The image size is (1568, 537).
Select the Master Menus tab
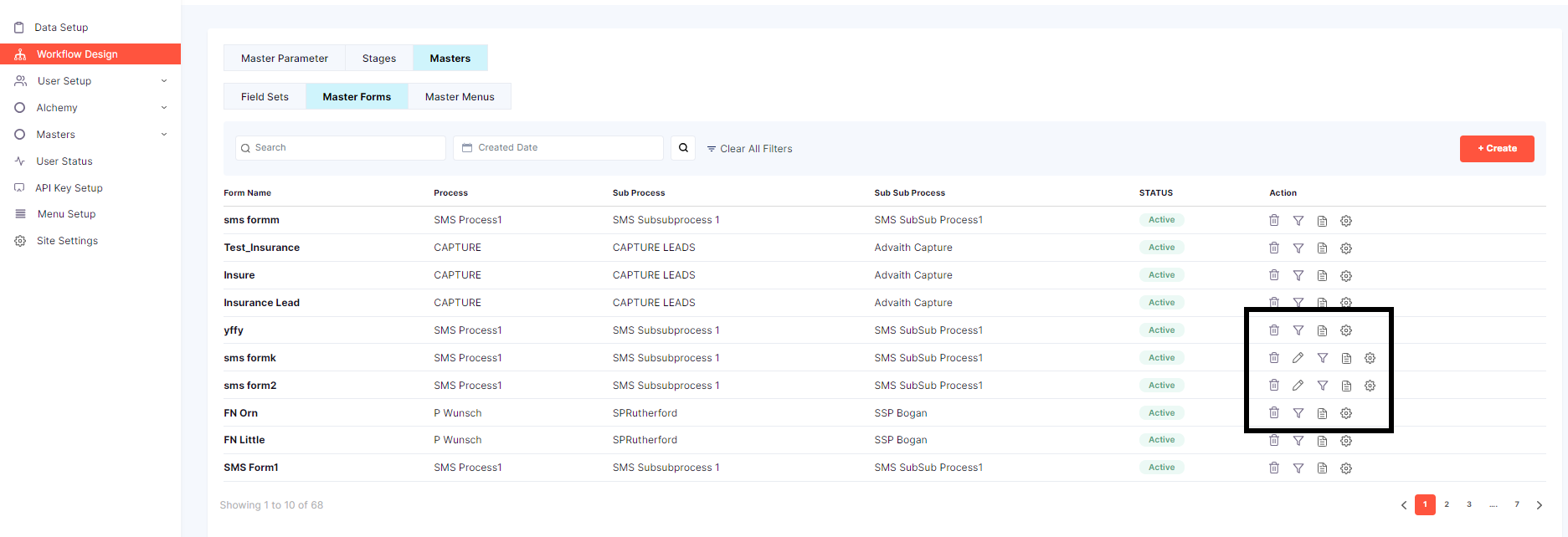coord(460,97)
